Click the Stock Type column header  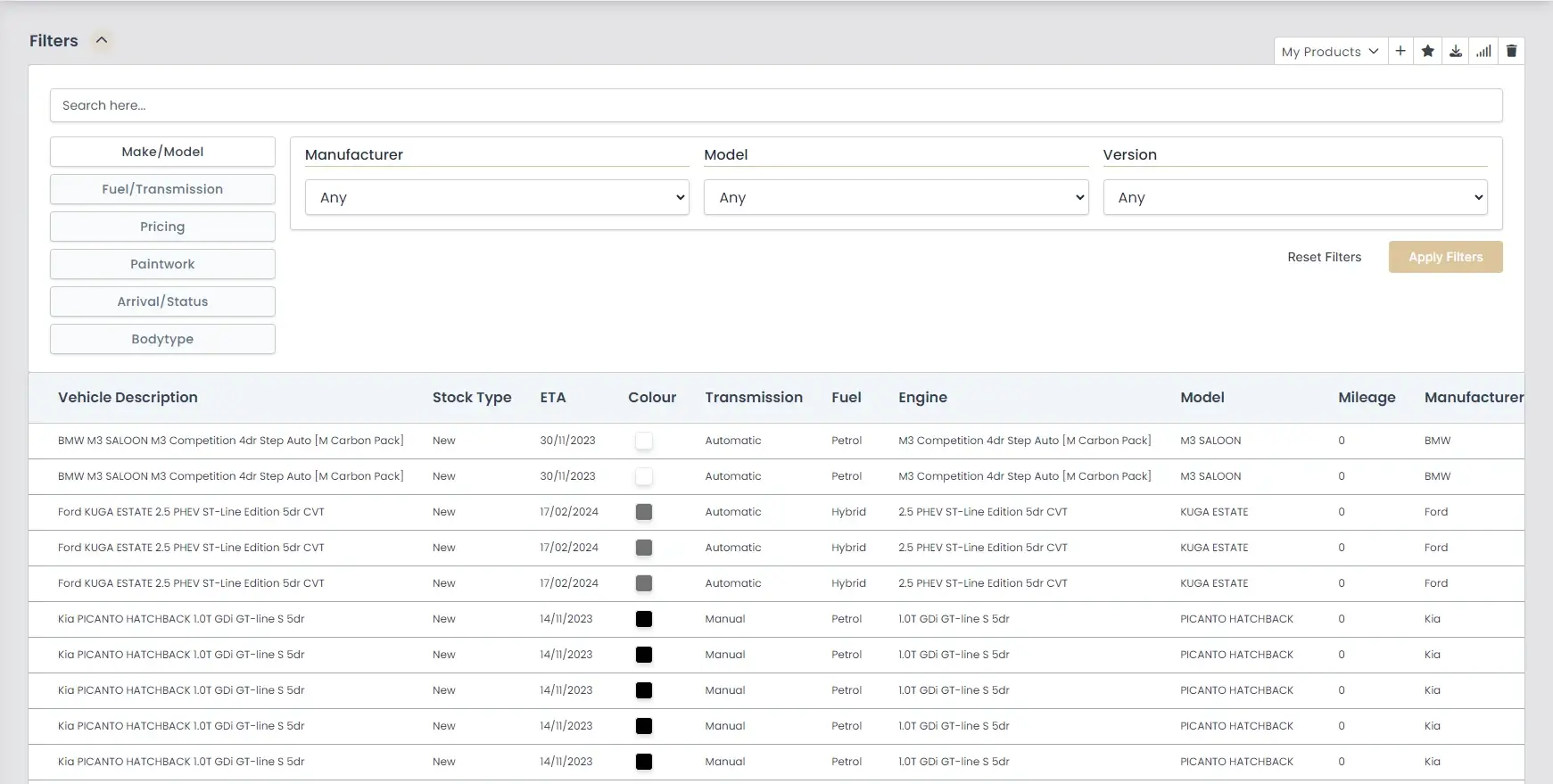pyautogui.click(x=472, y=397)
